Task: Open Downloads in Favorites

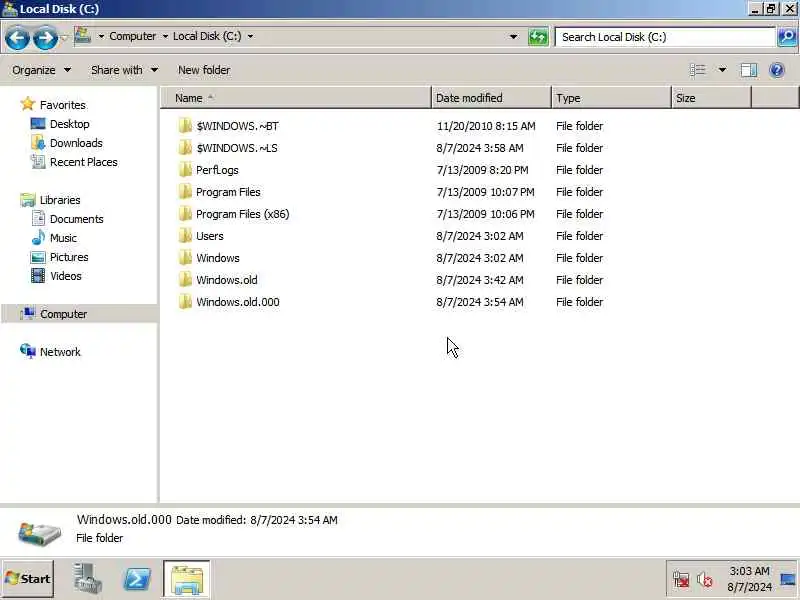Action: [x=76, y=143]
